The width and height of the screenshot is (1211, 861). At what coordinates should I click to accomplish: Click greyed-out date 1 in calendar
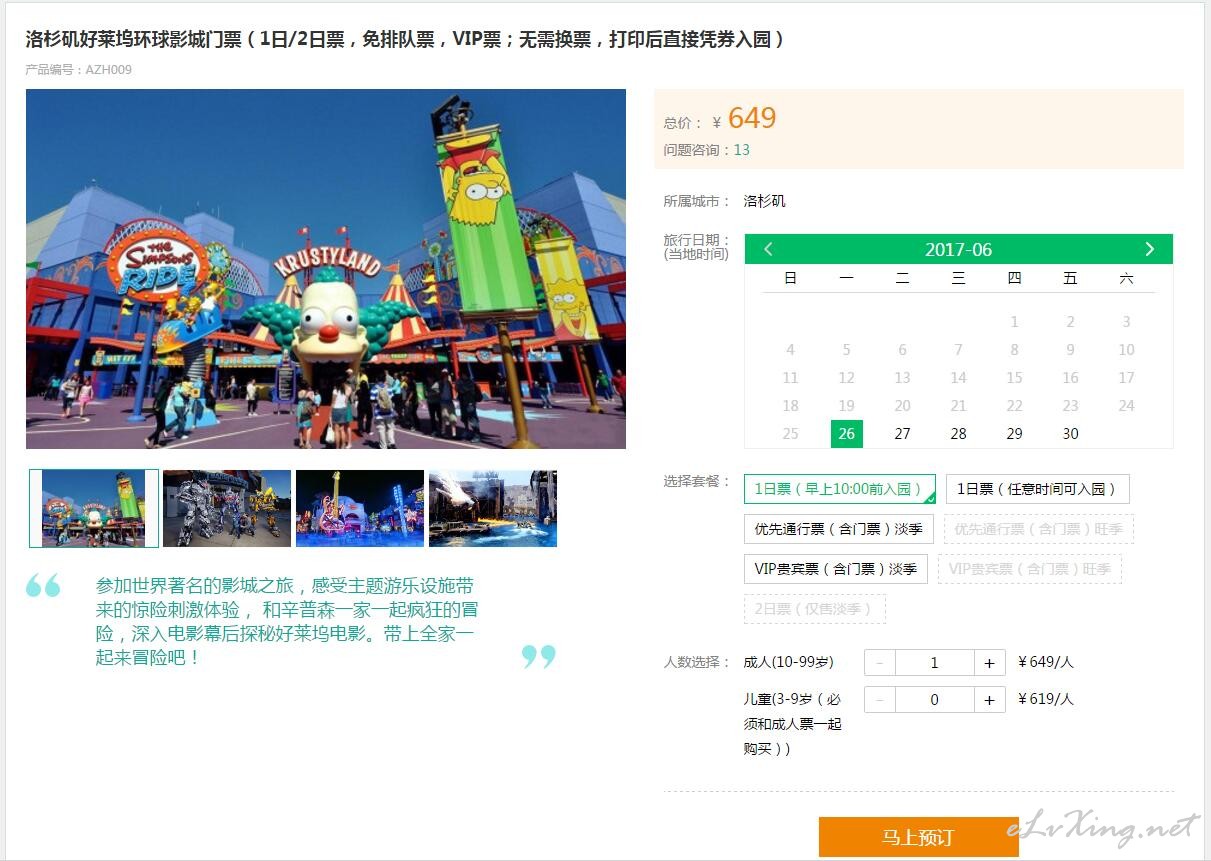[1014, 321]
